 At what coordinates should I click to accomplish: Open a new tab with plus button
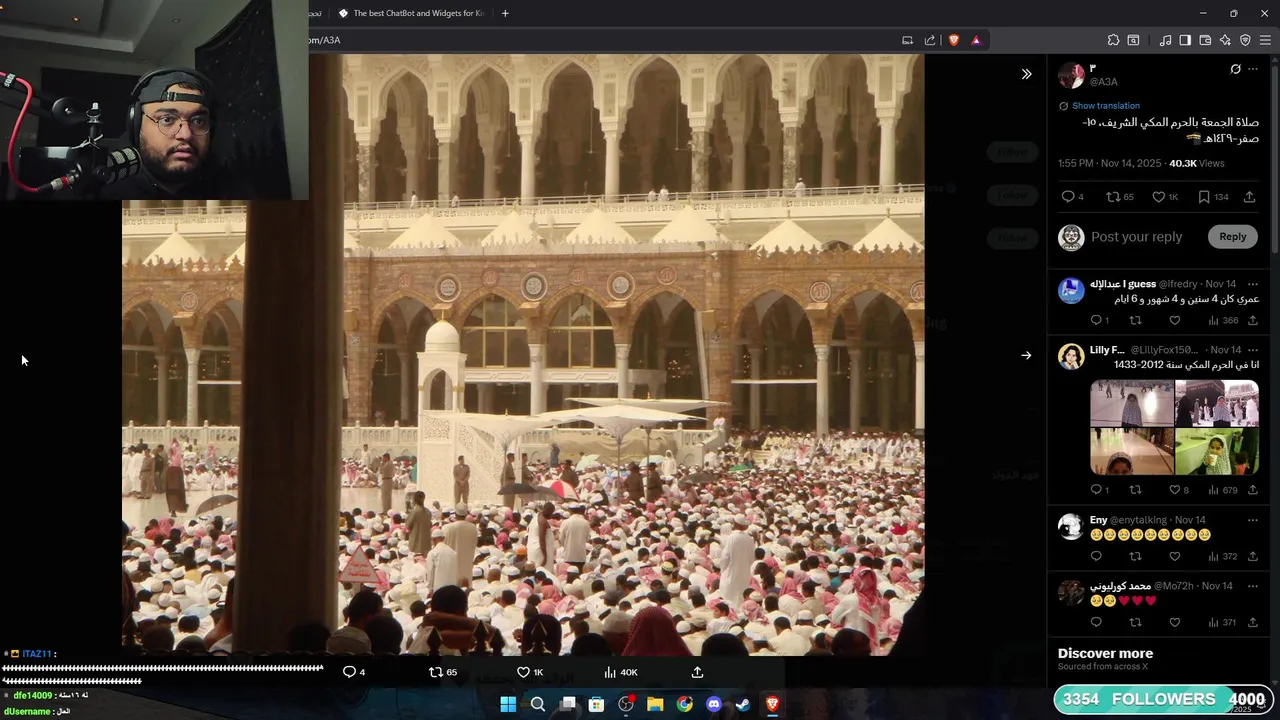pos(505,13)
